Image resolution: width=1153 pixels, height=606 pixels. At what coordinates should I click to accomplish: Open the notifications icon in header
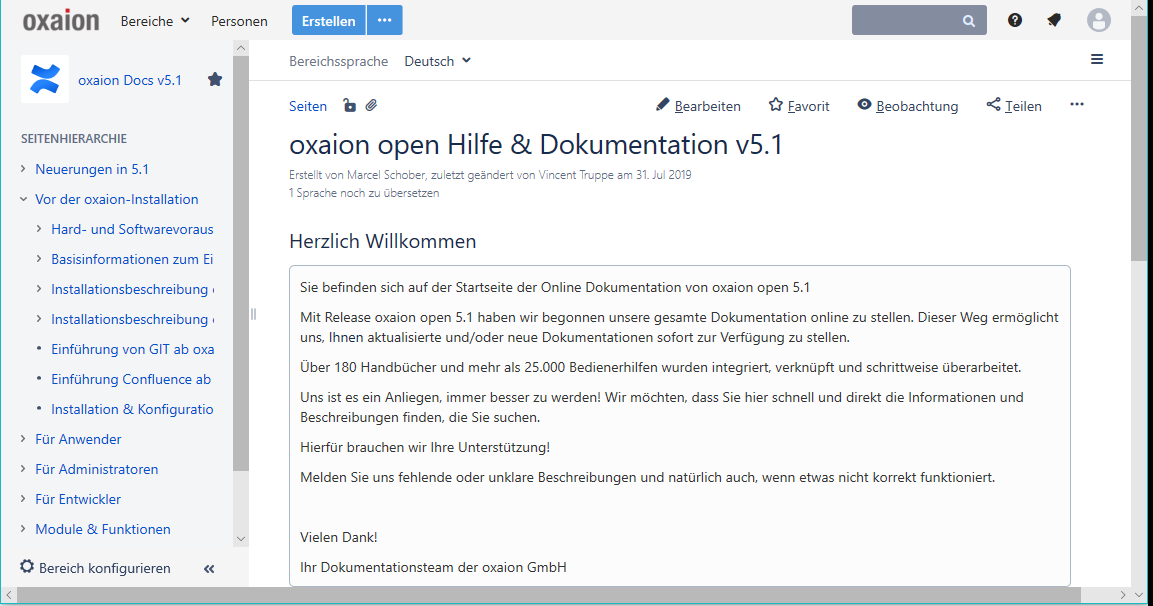click(x=1054, y=20)
